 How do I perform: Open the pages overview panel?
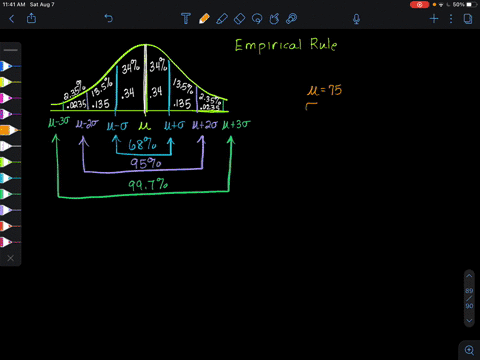click(x=468, y=19)
